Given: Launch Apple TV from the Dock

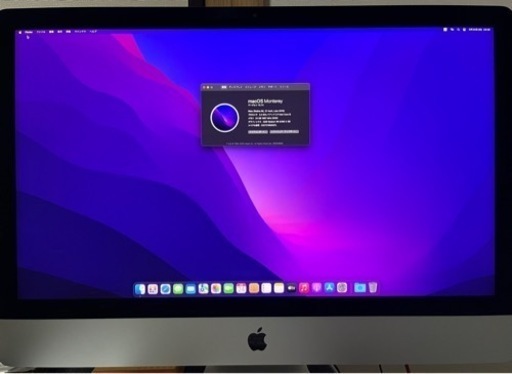Looking at the screenshot, I should [292, 288].
